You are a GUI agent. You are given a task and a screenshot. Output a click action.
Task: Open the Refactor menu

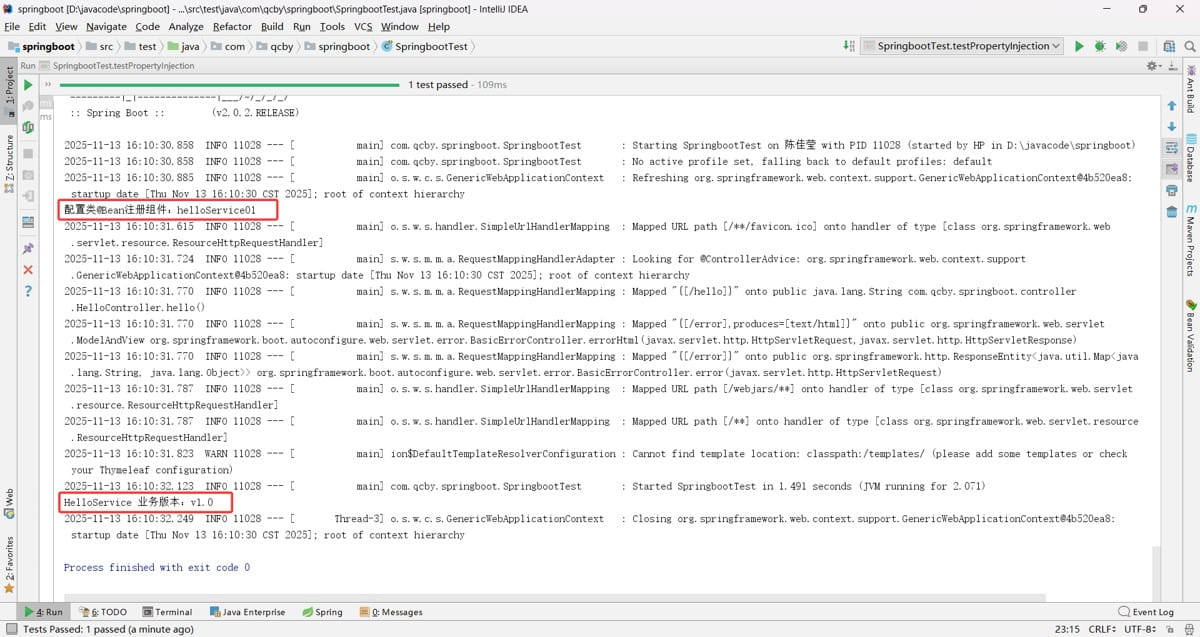(232, 27)
